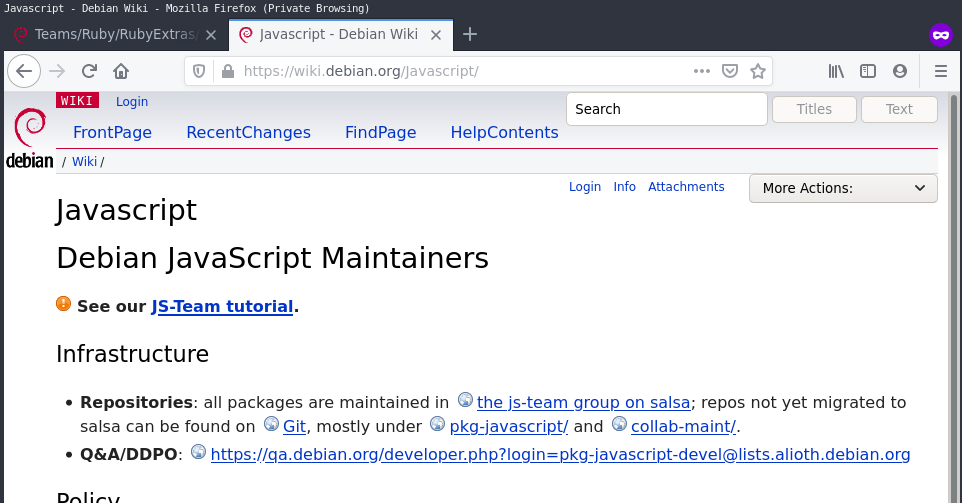Click the vertical page scrollbar

point(954,298)
